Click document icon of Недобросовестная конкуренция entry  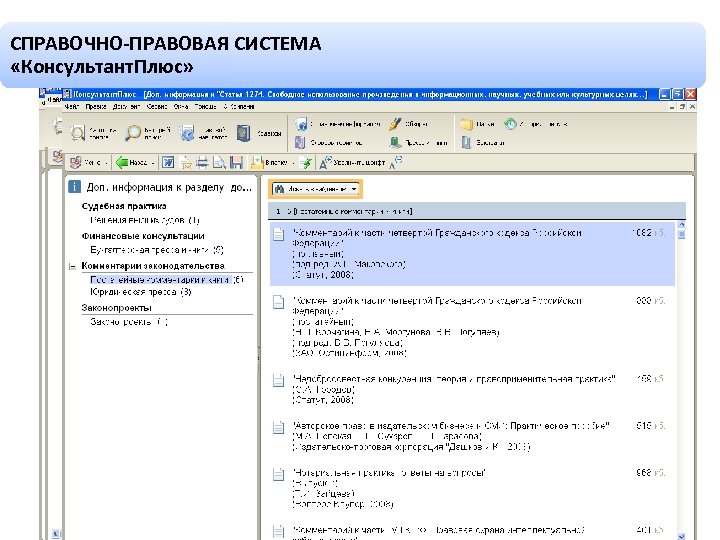pos(278,380)
